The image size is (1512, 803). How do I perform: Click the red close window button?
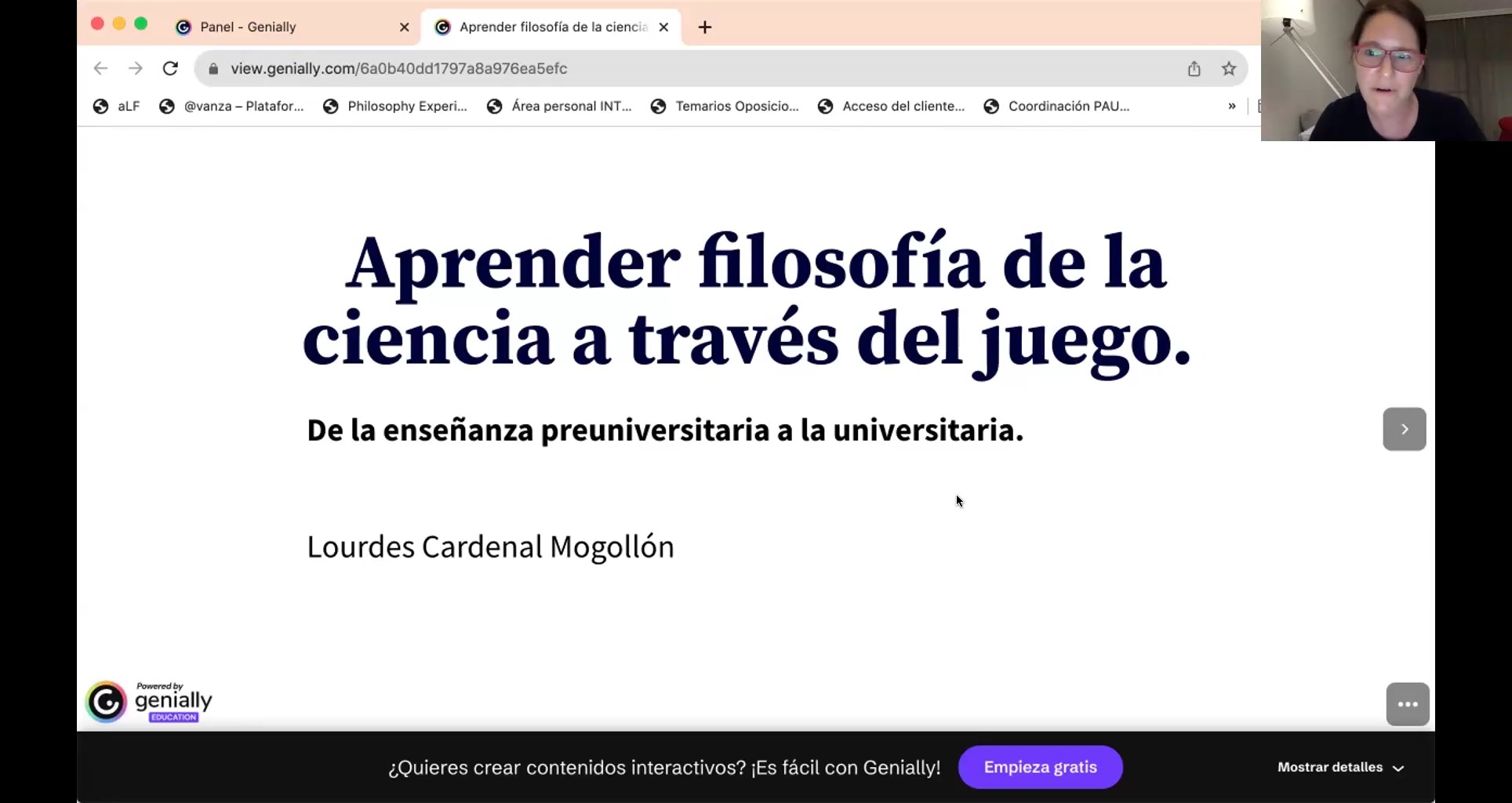pyautogui.click(x=97, y=24)
